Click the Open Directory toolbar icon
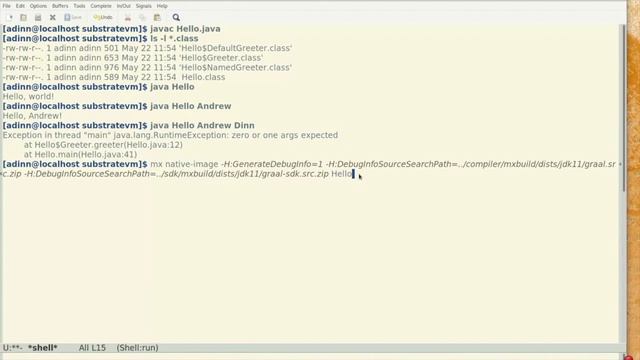Viewport: 640px width, 360px height. (x=38, y=18)
